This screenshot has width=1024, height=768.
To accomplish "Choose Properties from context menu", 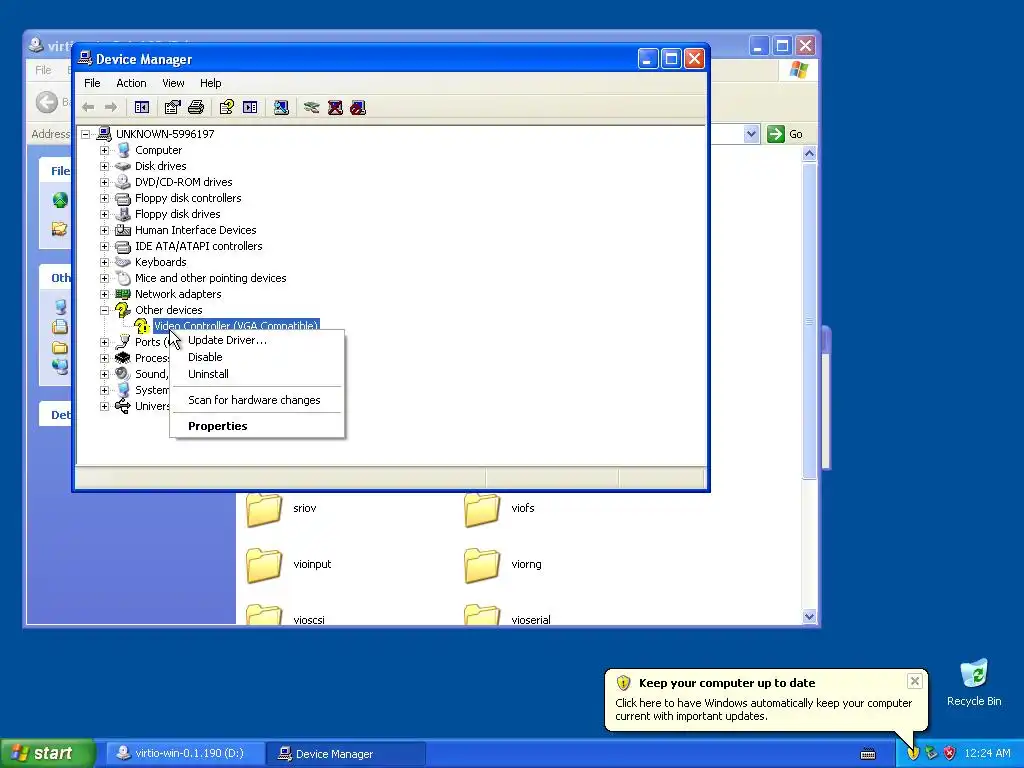I will pyautogui.click(x=256, y=426).
